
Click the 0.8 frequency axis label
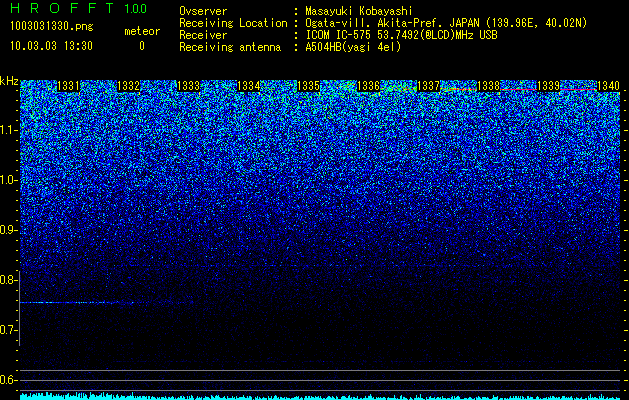click(x=8, y=280)
